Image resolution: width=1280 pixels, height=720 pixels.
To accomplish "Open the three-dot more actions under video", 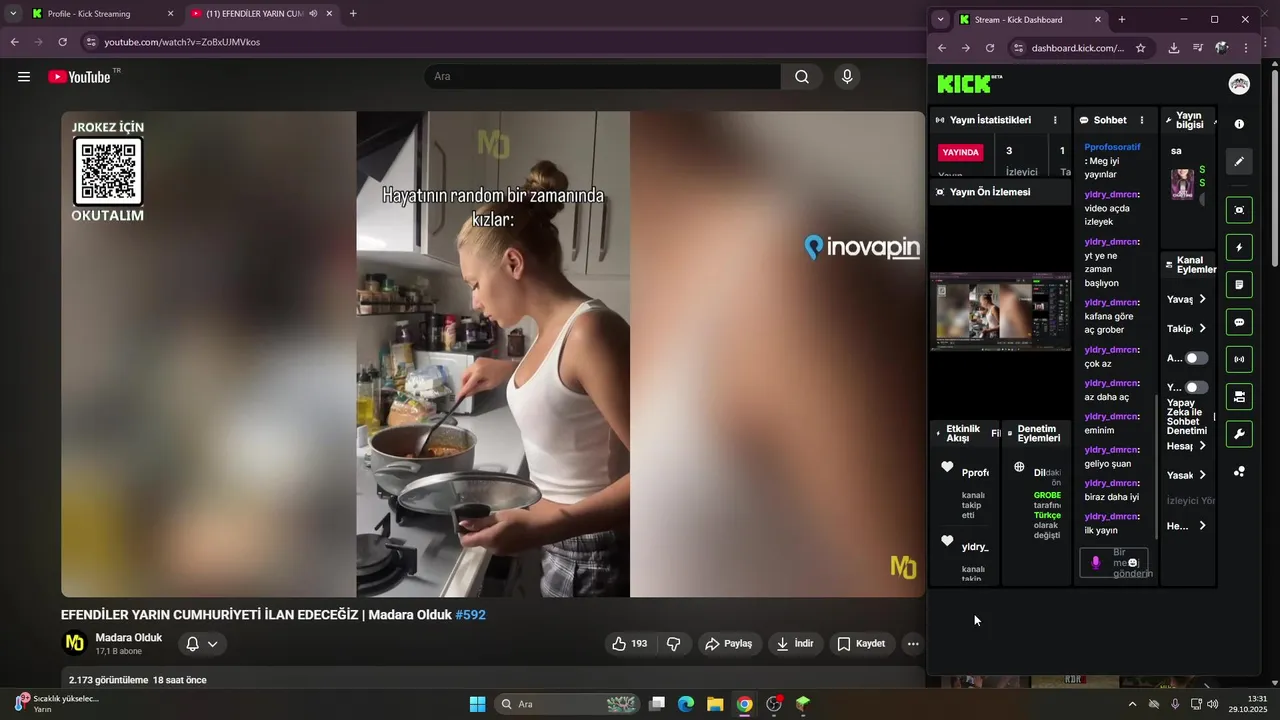I will tap(913, 644).
